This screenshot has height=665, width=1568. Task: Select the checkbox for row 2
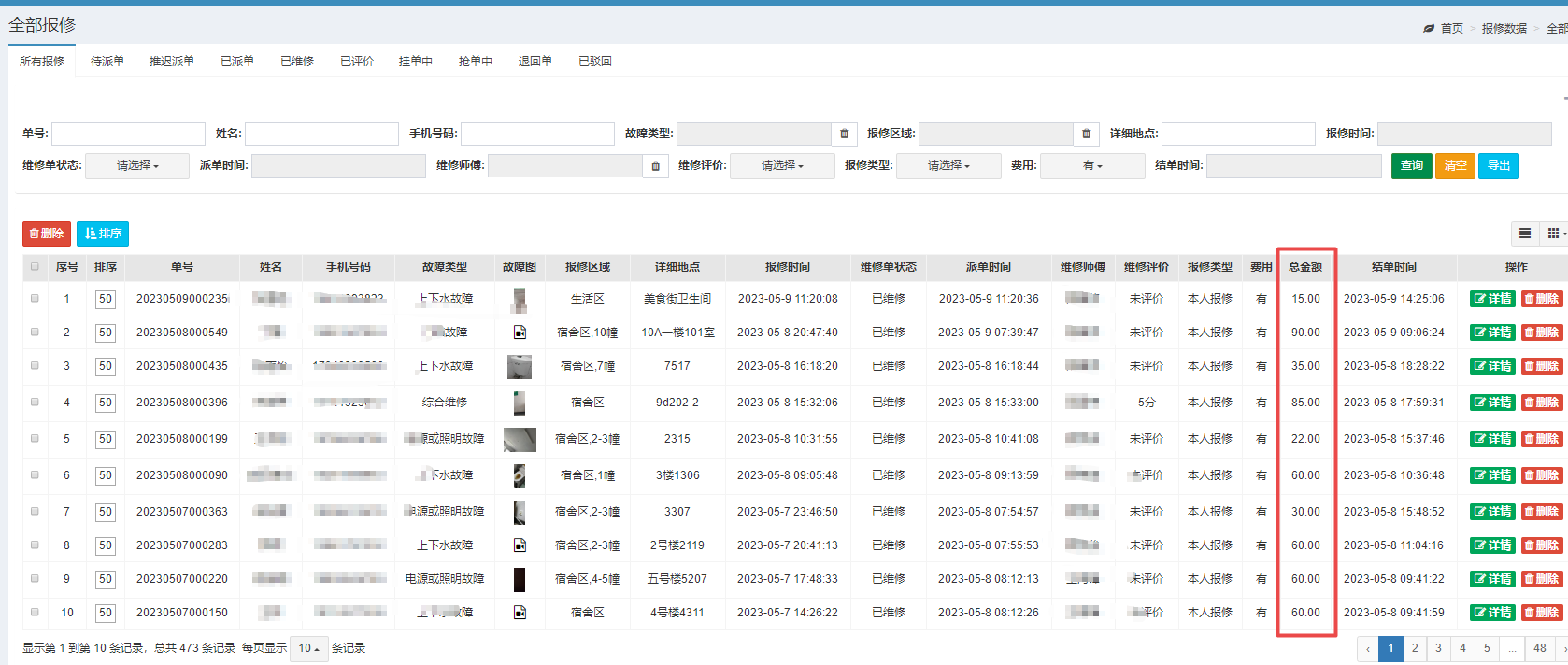[x=36, y=332]
